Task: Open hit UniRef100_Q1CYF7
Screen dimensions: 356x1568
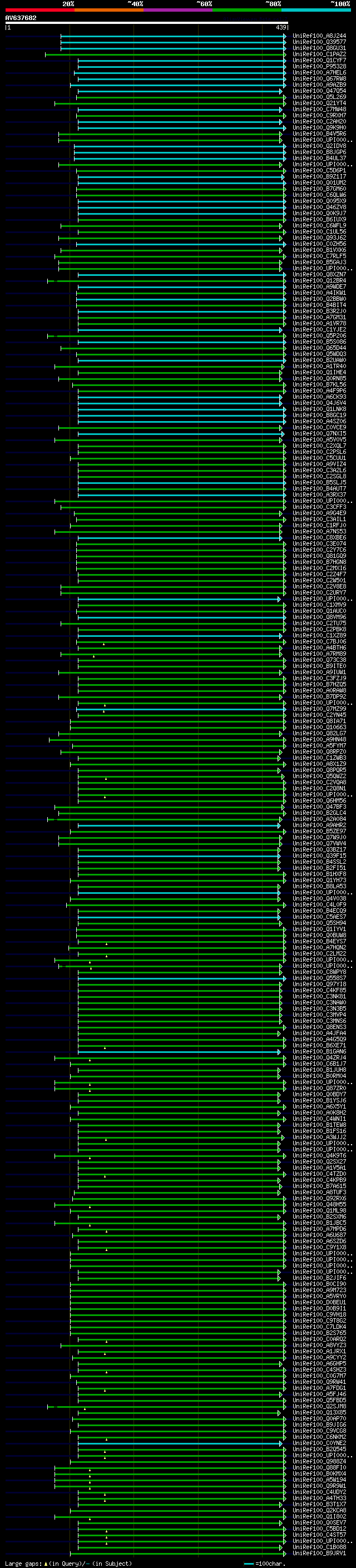Action: point(319,60)
